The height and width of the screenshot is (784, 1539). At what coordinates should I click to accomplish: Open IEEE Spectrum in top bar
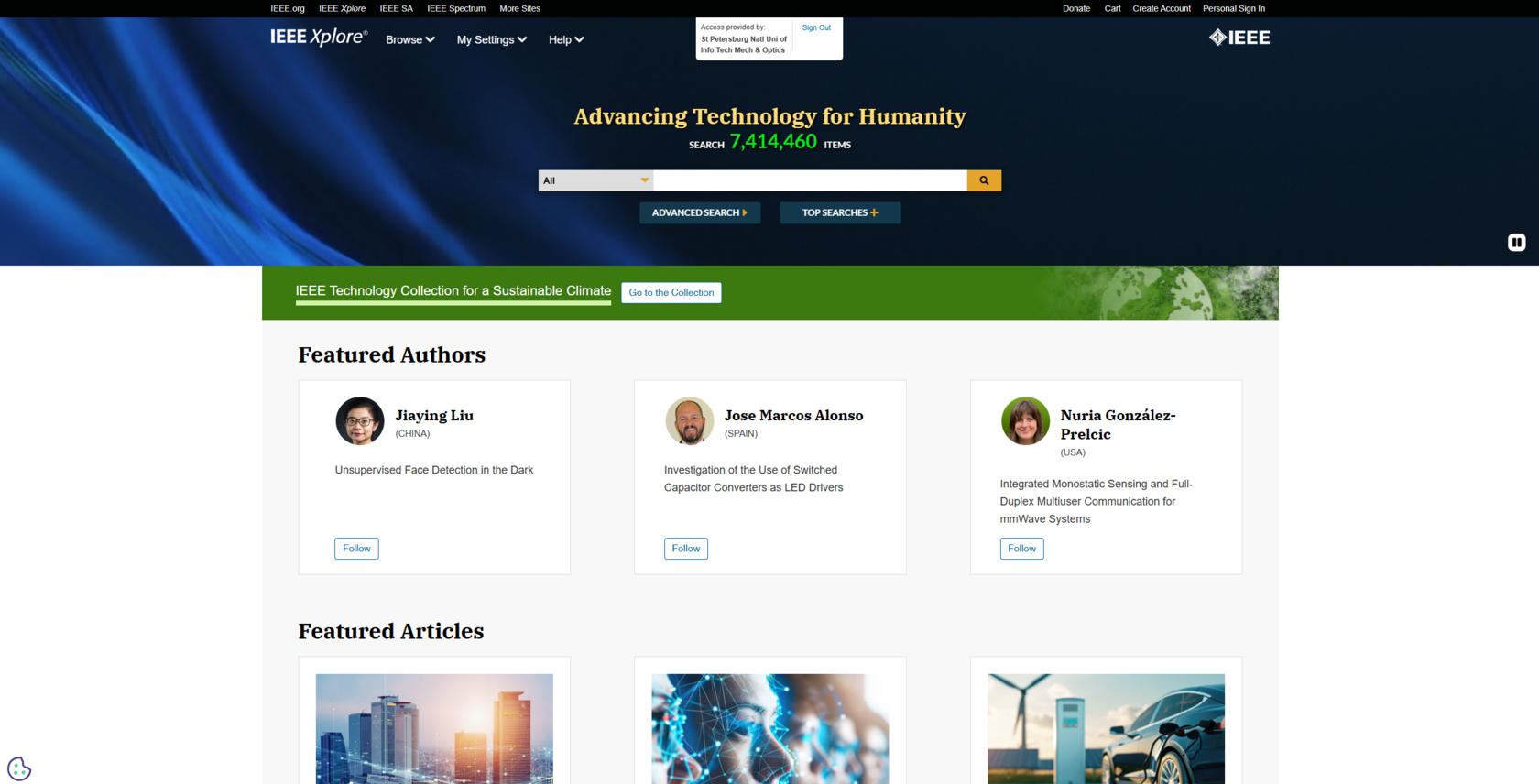[456, 8]
